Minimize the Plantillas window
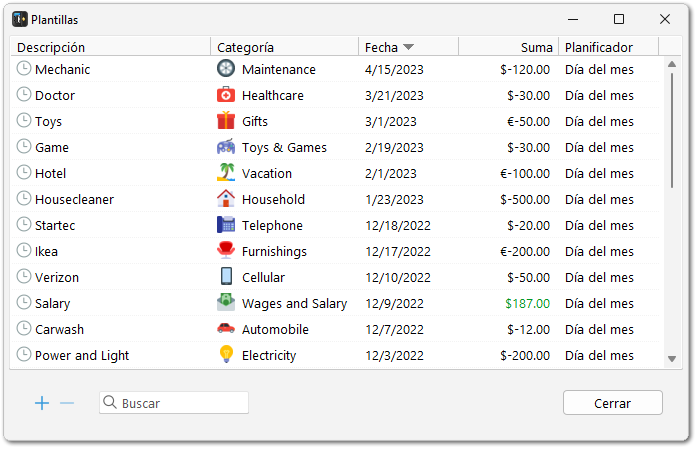This screenshot has height=449, width=697. [x=573, y=20]
